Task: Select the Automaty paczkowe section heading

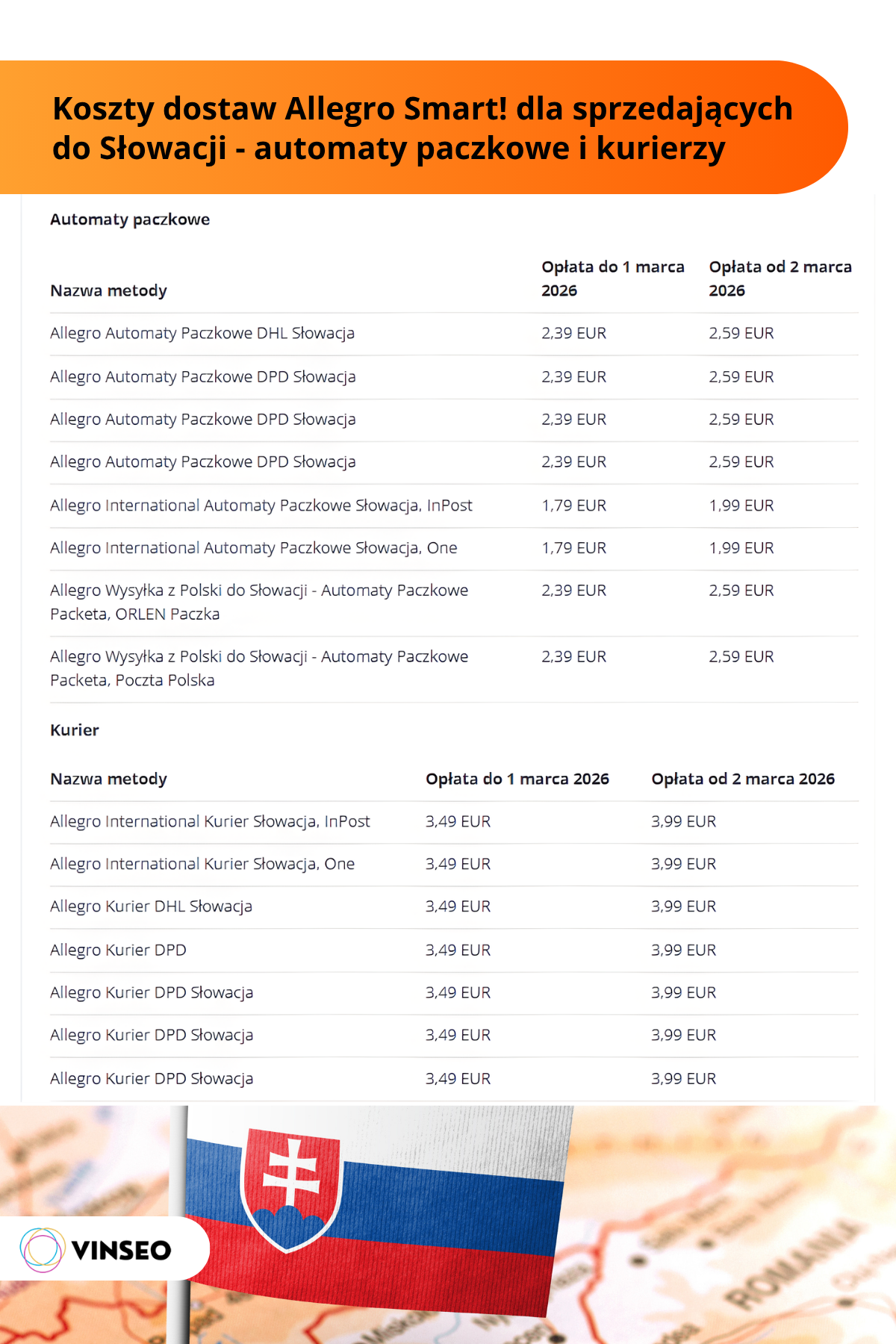Action: click(130, 220)
